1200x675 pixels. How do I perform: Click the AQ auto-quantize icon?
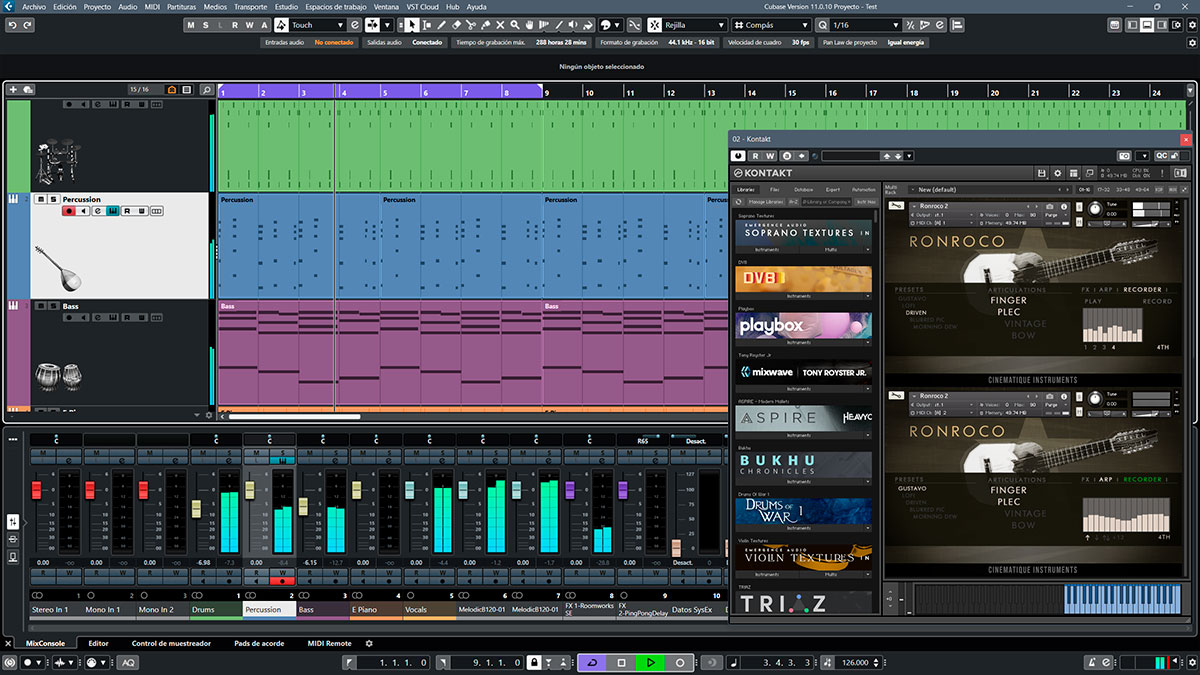[x=130, y=662]
